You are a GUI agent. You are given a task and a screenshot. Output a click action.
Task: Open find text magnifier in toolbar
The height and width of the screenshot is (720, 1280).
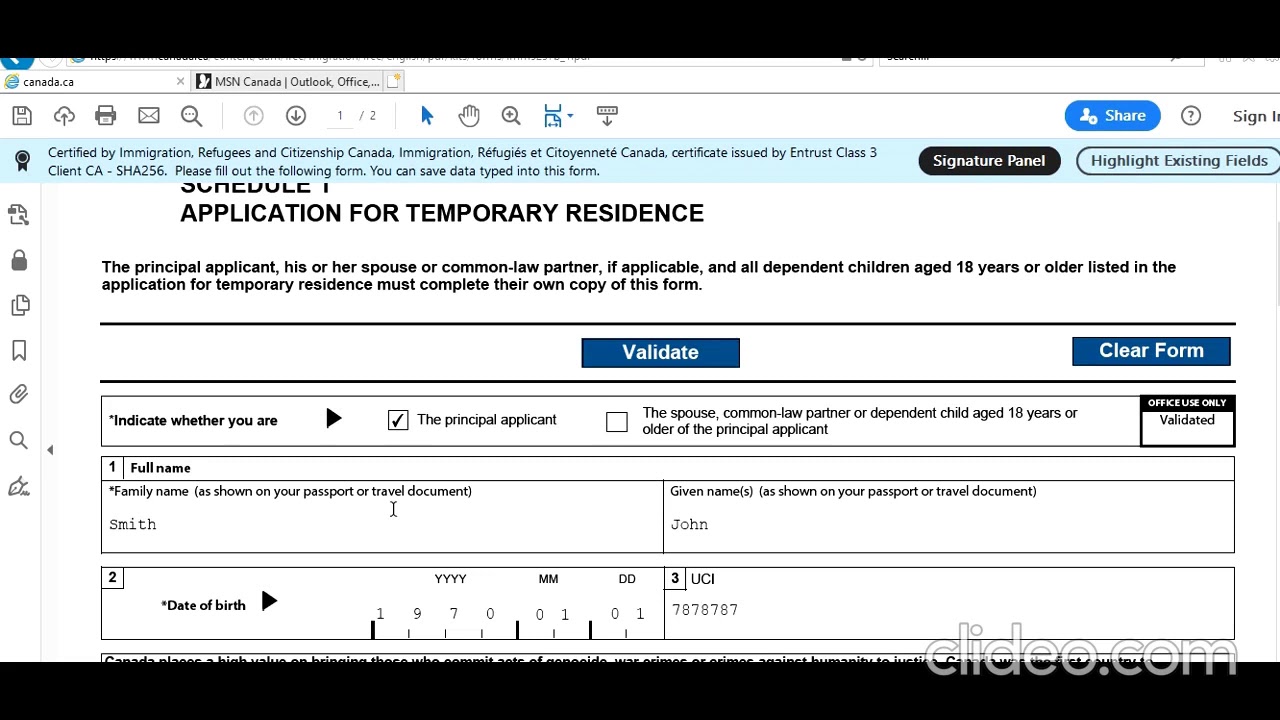(x=192, y=116)
